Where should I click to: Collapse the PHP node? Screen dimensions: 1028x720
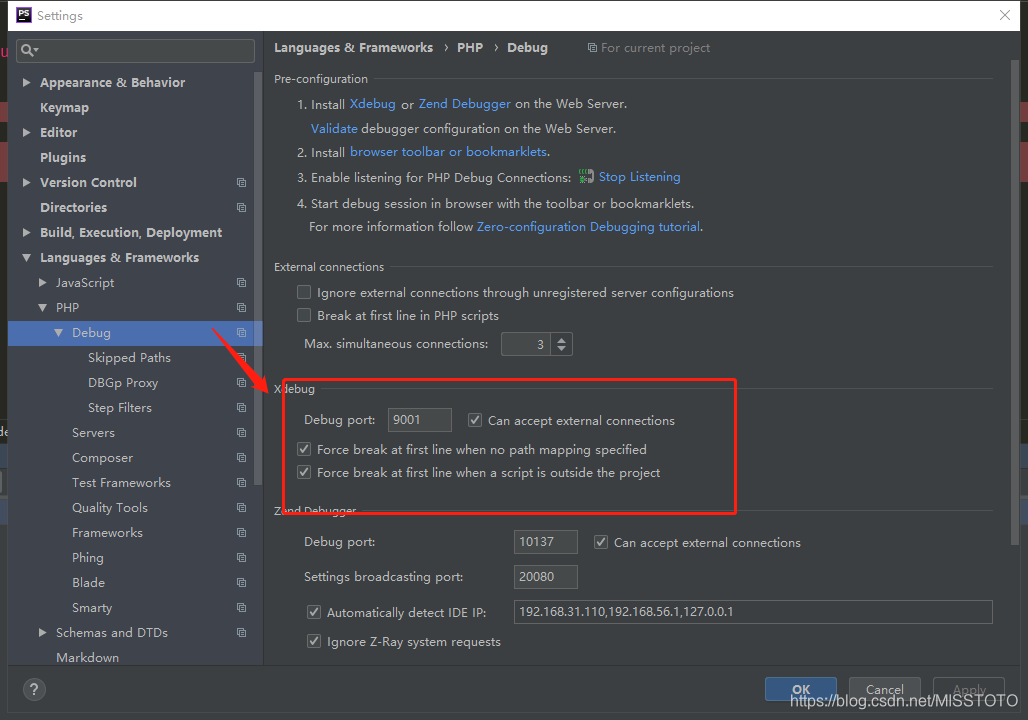click(43, 308)
